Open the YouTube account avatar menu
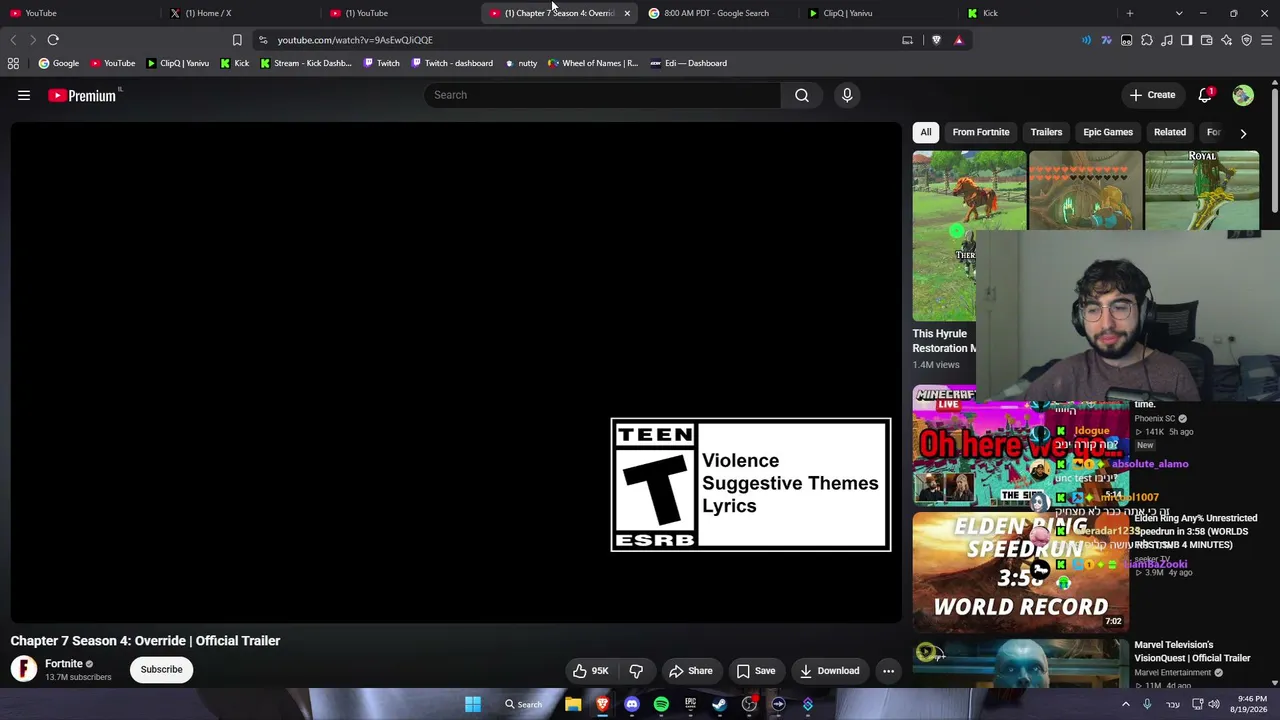 coord(1243,95)
